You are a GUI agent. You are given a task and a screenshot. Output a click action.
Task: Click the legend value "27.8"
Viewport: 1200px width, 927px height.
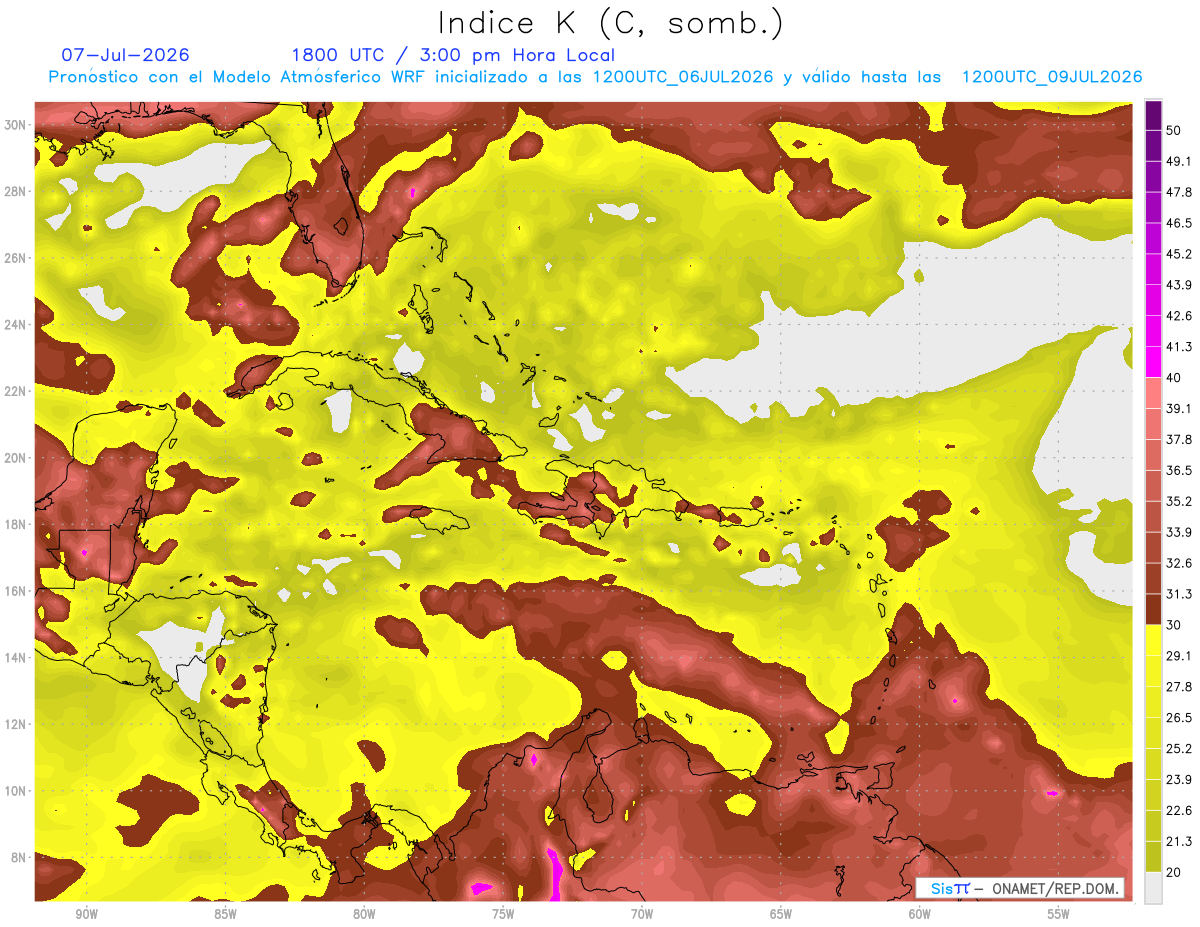click(x=1179, y=687)
